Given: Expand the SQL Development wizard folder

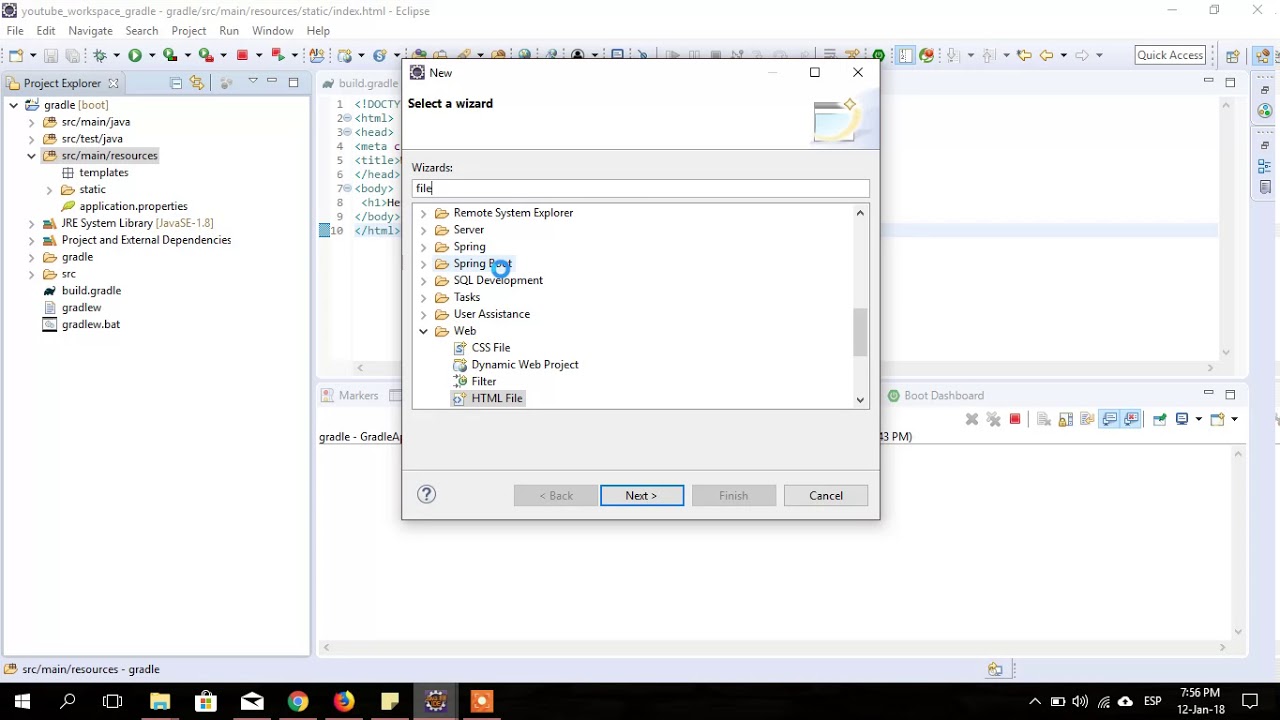Looking at the screenshot, I should coord(424,281).
